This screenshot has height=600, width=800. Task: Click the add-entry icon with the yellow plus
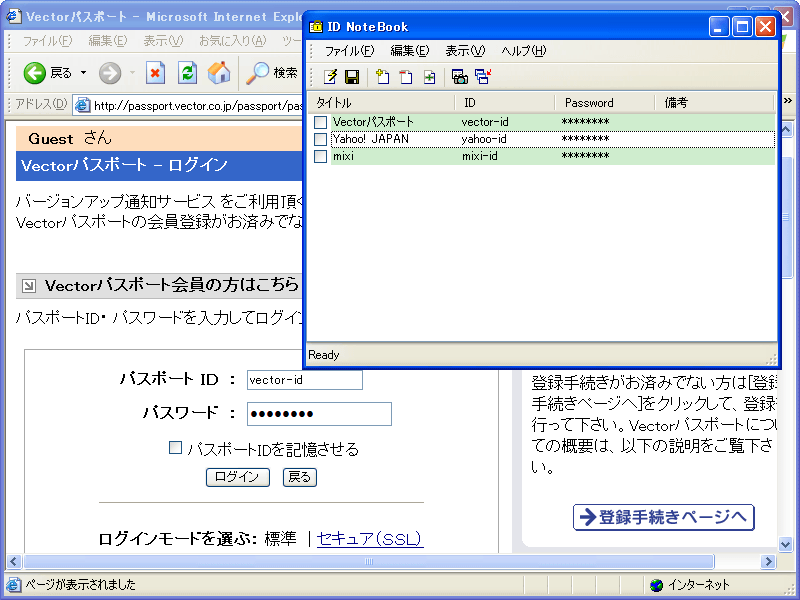382,77
